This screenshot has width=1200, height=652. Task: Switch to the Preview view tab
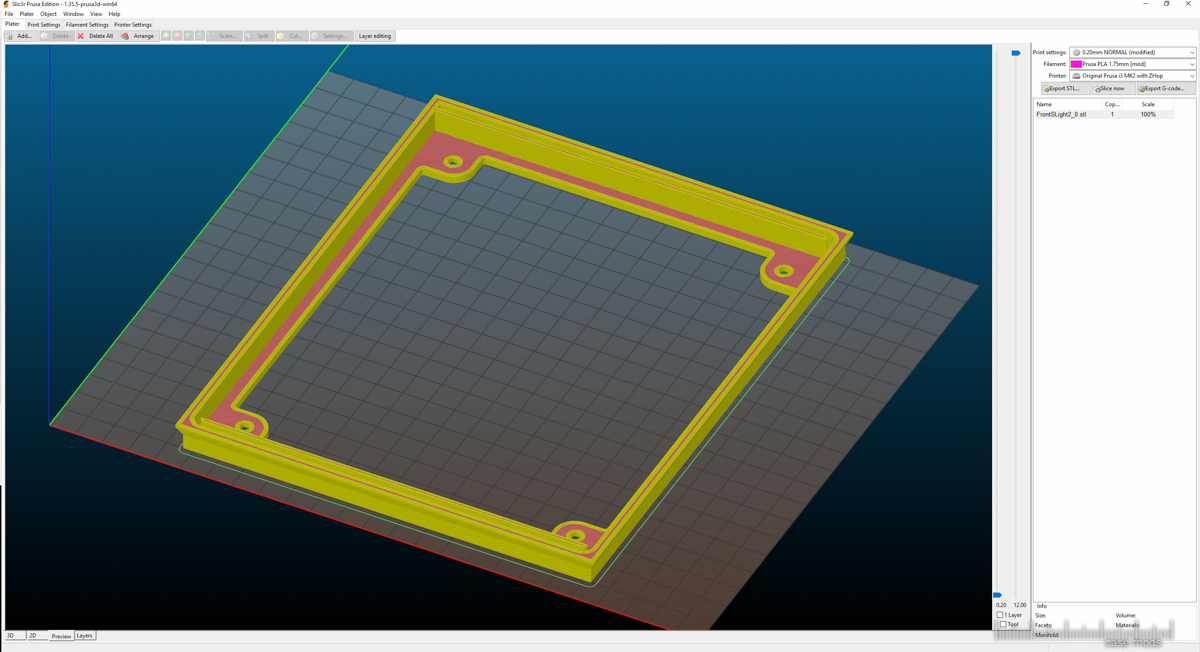coord(61,636)
